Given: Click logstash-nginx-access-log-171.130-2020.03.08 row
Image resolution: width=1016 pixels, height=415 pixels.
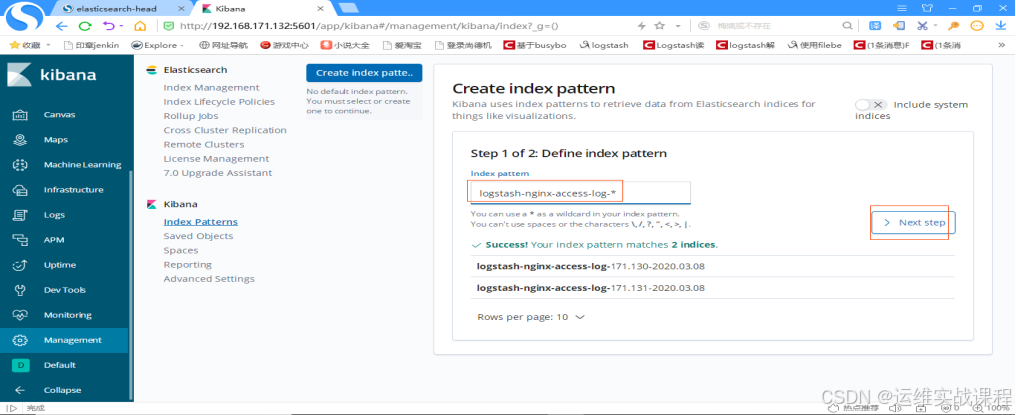Looking at the screenshot, I should 713,267.
